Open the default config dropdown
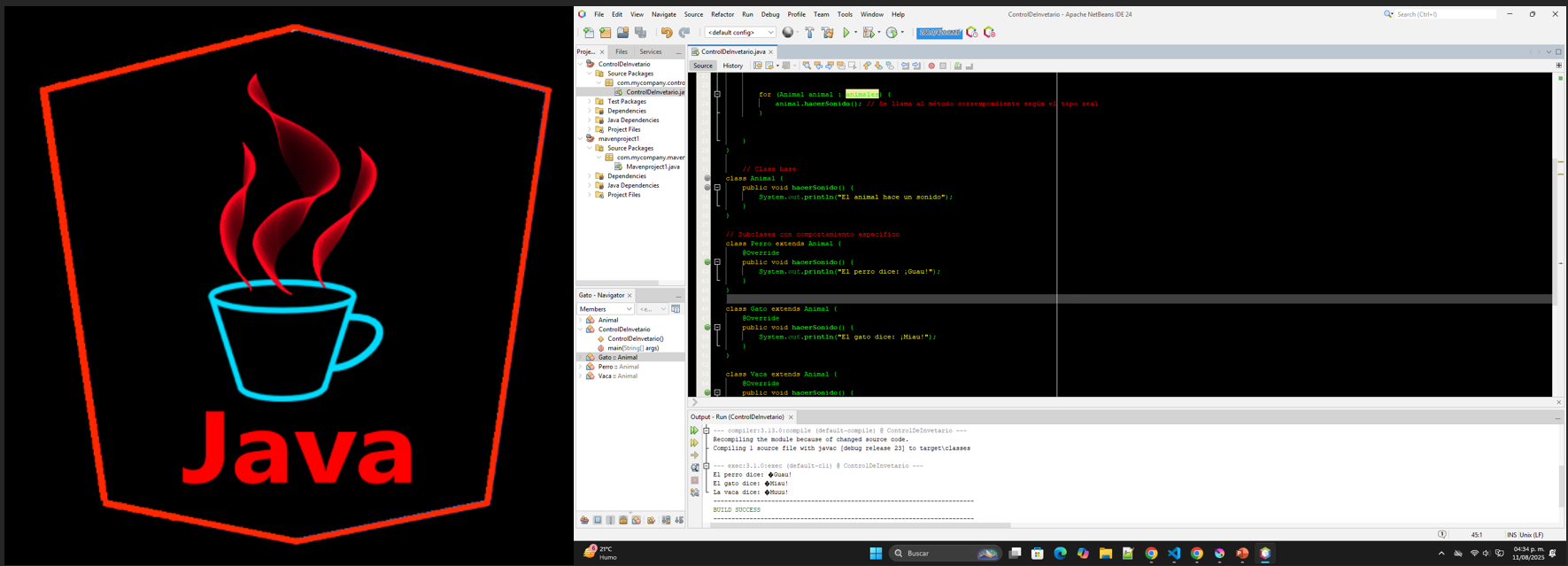 [739, 33]
